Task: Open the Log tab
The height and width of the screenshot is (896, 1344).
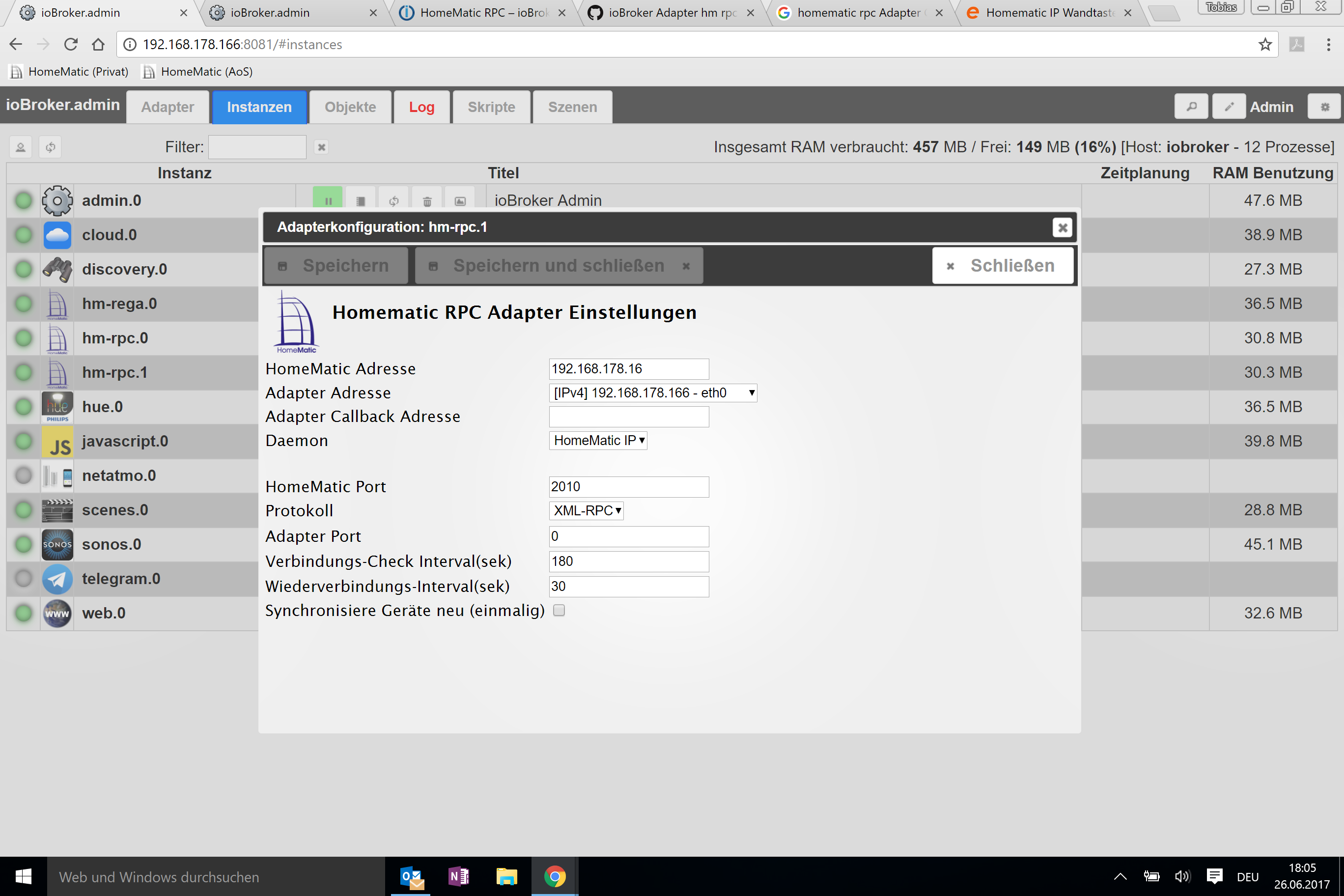Action: coord(421,107)
